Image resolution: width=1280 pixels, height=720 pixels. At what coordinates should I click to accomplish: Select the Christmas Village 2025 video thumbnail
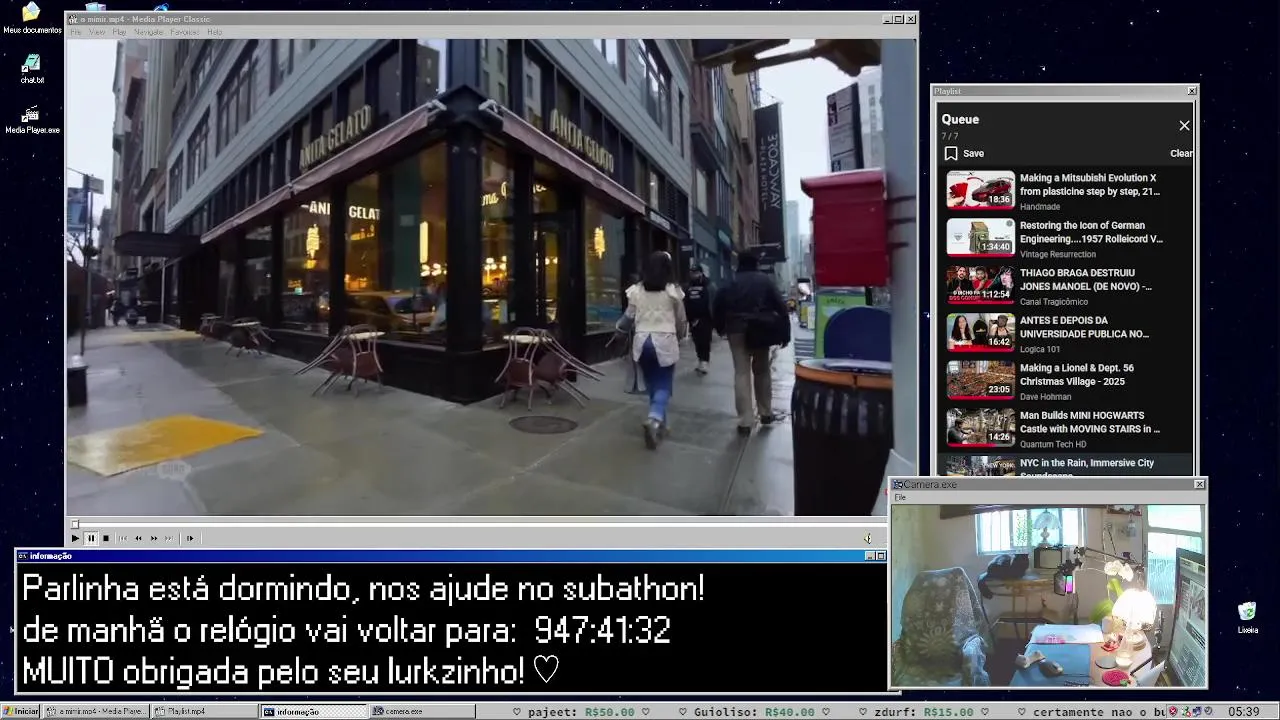click(x=980, y=380)
